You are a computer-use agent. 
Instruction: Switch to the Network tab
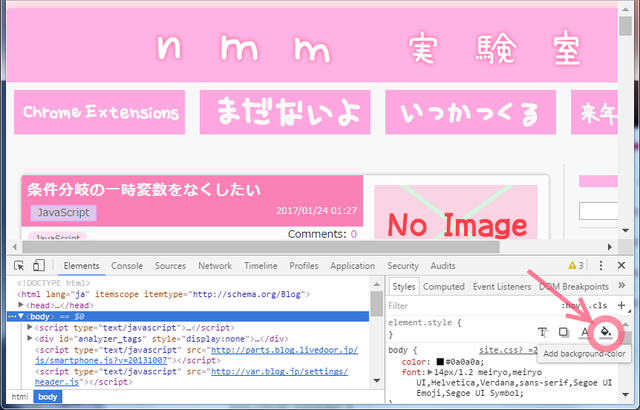[215, 266]
